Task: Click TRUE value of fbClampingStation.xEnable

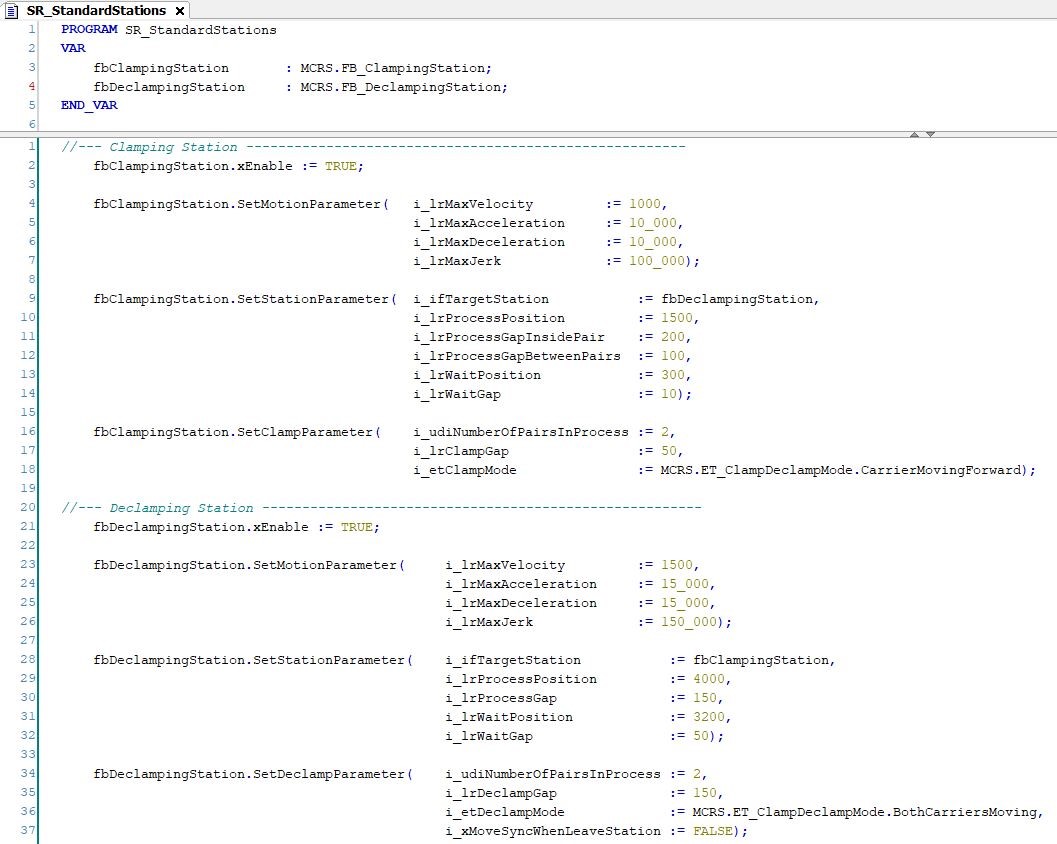Action: tap(340, 166)
